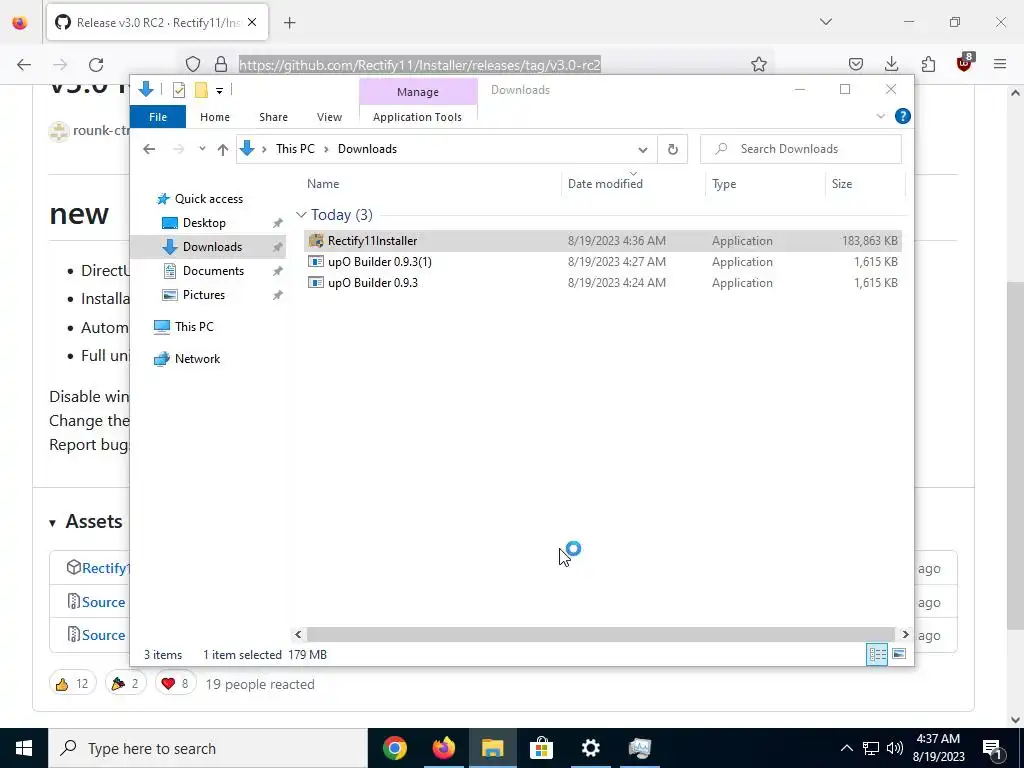The image size is (1024, 768).
Task: Open Windows Start menu
Action: 24,748
